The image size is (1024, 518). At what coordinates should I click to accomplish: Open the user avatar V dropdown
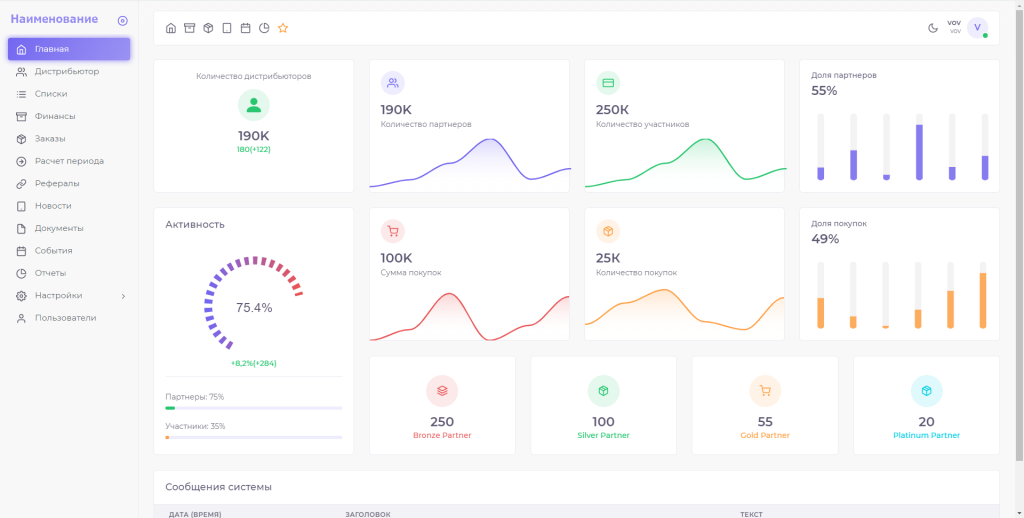click(x=977, y=28)
